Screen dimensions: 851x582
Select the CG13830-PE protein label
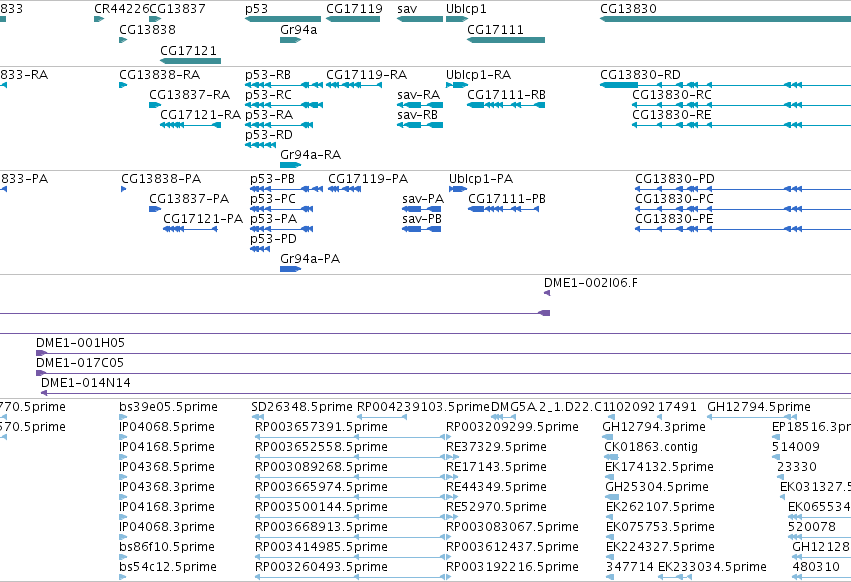[x=674, y=219]
